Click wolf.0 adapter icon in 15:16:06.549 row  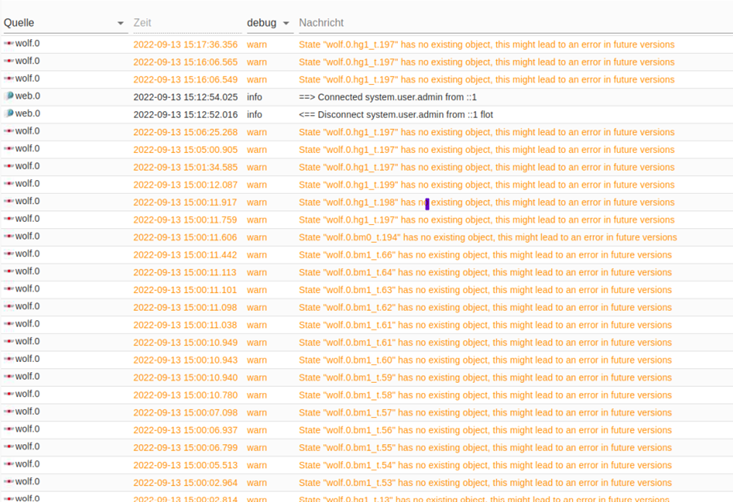pyautogui.click(x=8, y=79)
